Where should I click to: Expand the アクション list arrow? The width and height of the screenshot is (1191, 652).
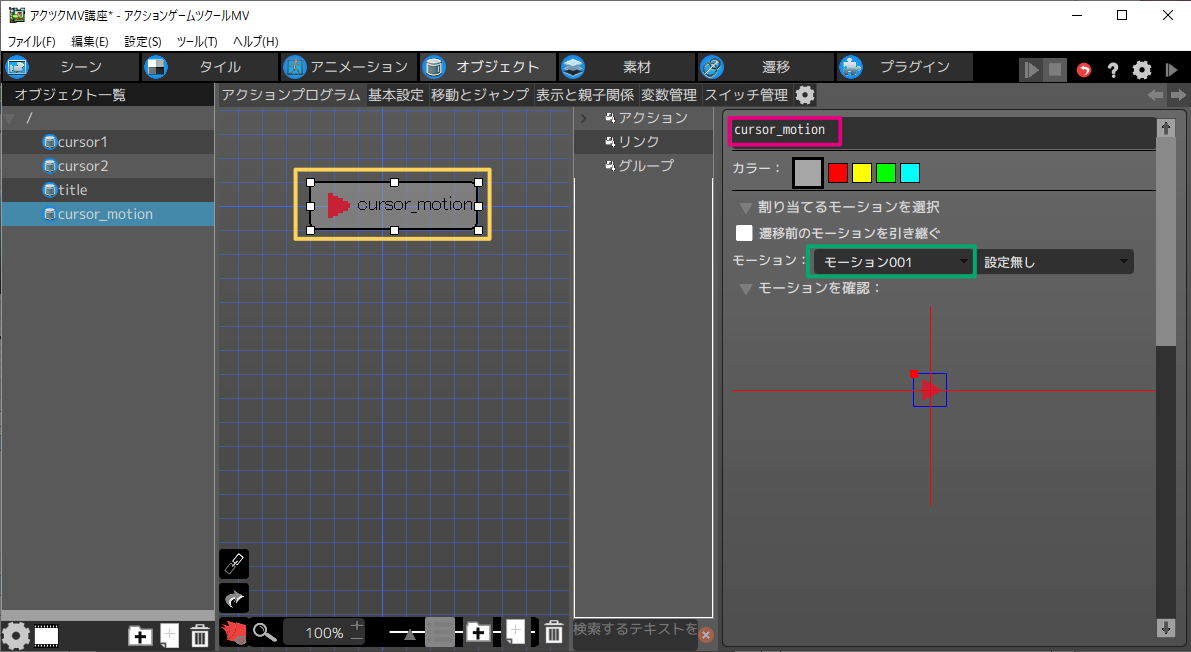[583, 118]
